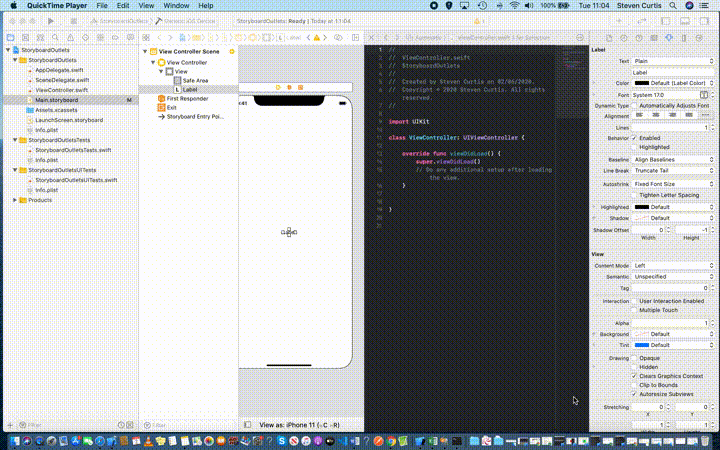Open the View menu

(146, 6)
